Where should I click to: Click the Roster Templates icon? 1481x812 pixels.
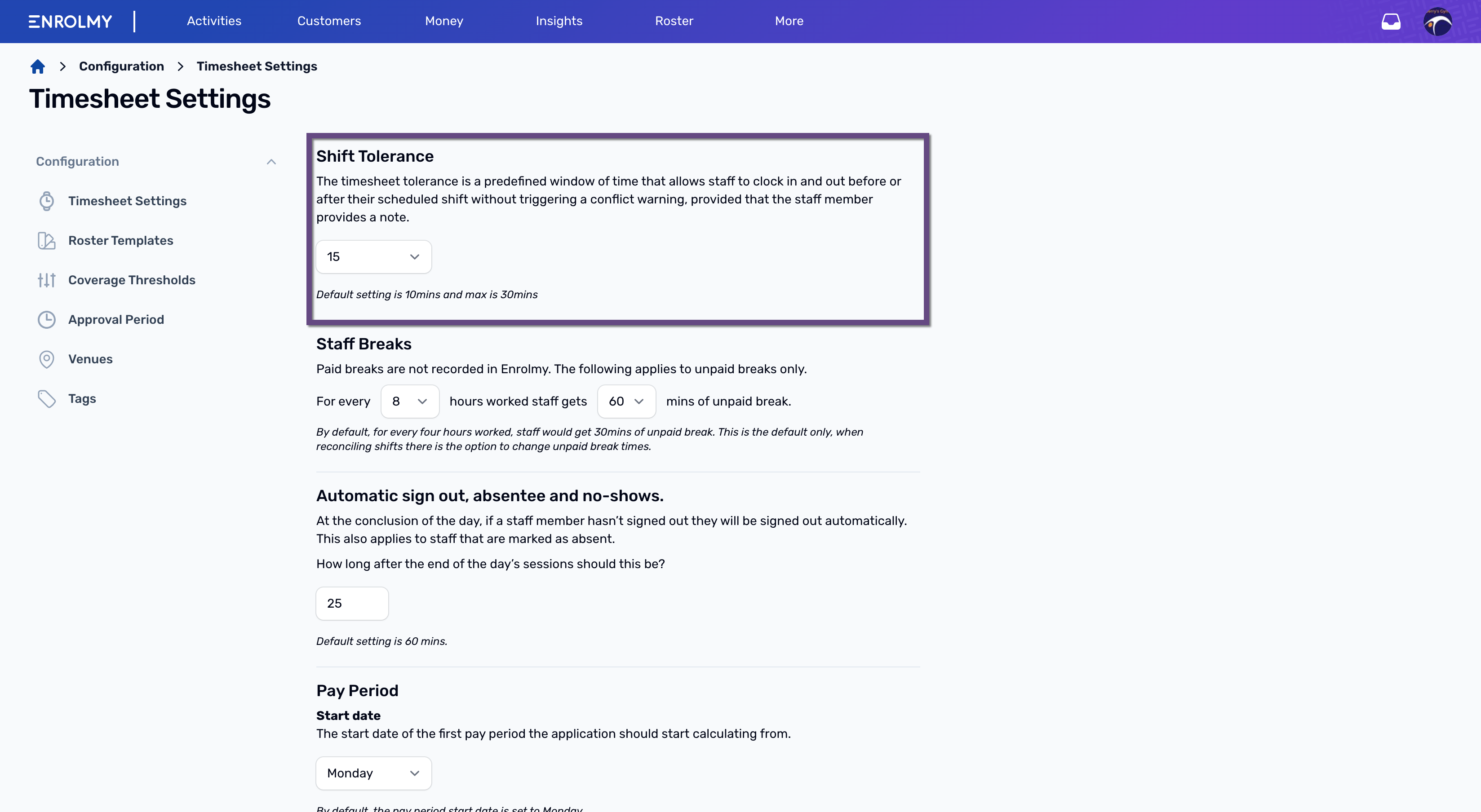47,241
